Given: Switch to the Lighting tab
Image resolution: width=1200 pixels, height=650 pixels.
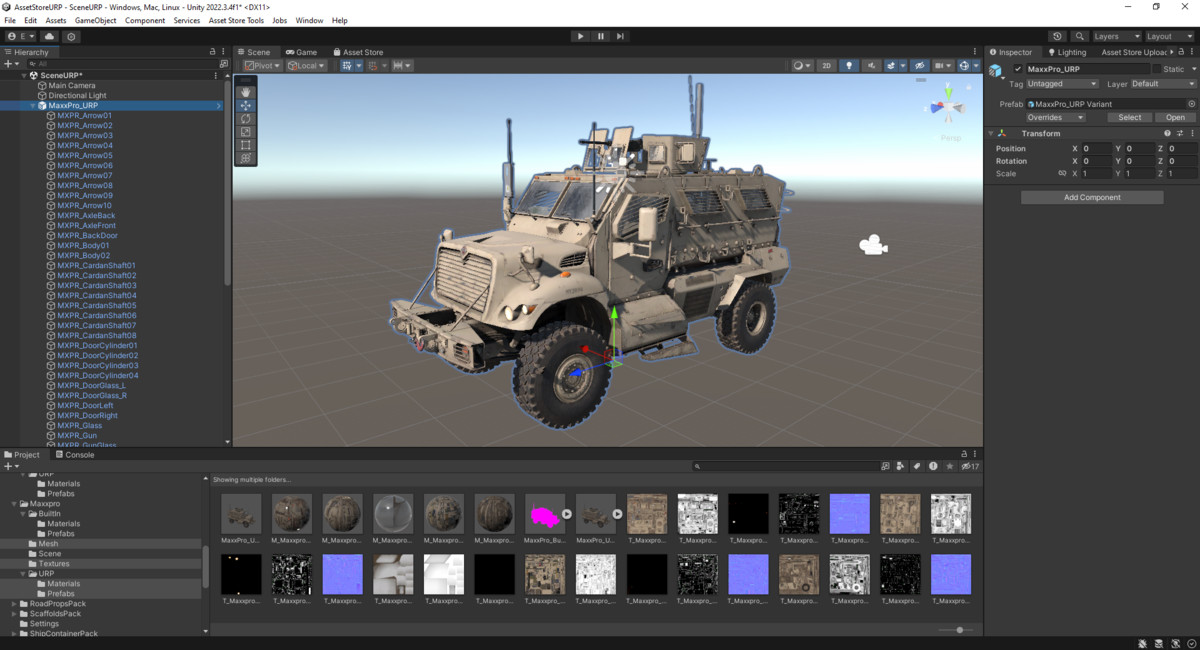Looking at the screenshot, I should tap(1067, 52).
